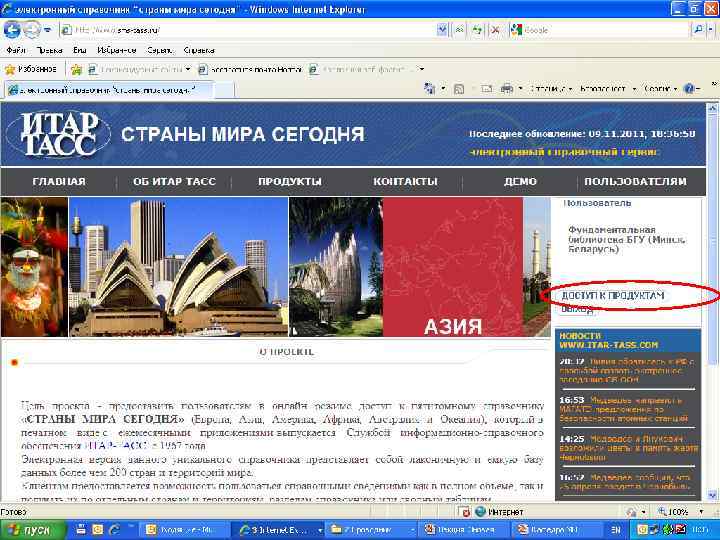The image size is (720, 540).
Task: Open the Сервис menu in the menu bar
Action: 160,51
